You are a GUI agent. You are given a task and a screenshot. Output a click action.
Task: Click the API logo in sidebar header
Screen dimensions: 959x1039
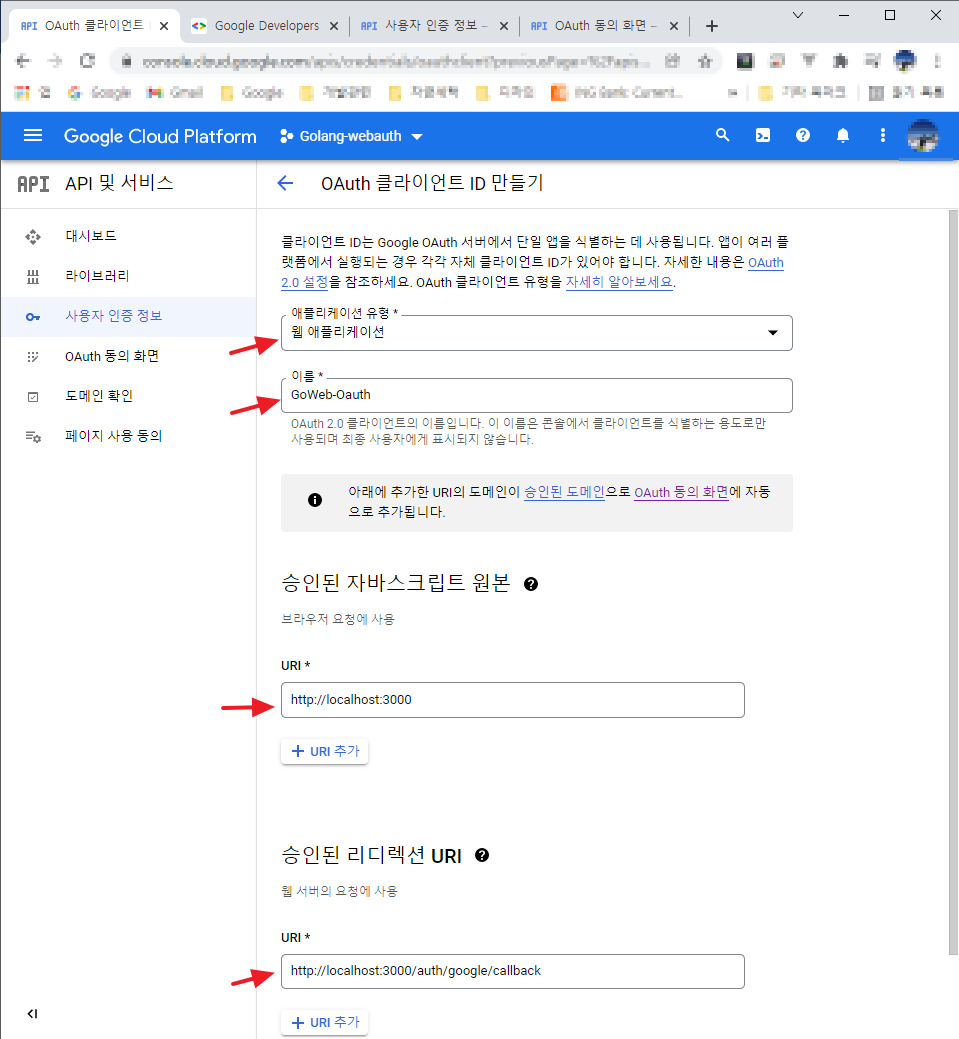pos(33,184)
